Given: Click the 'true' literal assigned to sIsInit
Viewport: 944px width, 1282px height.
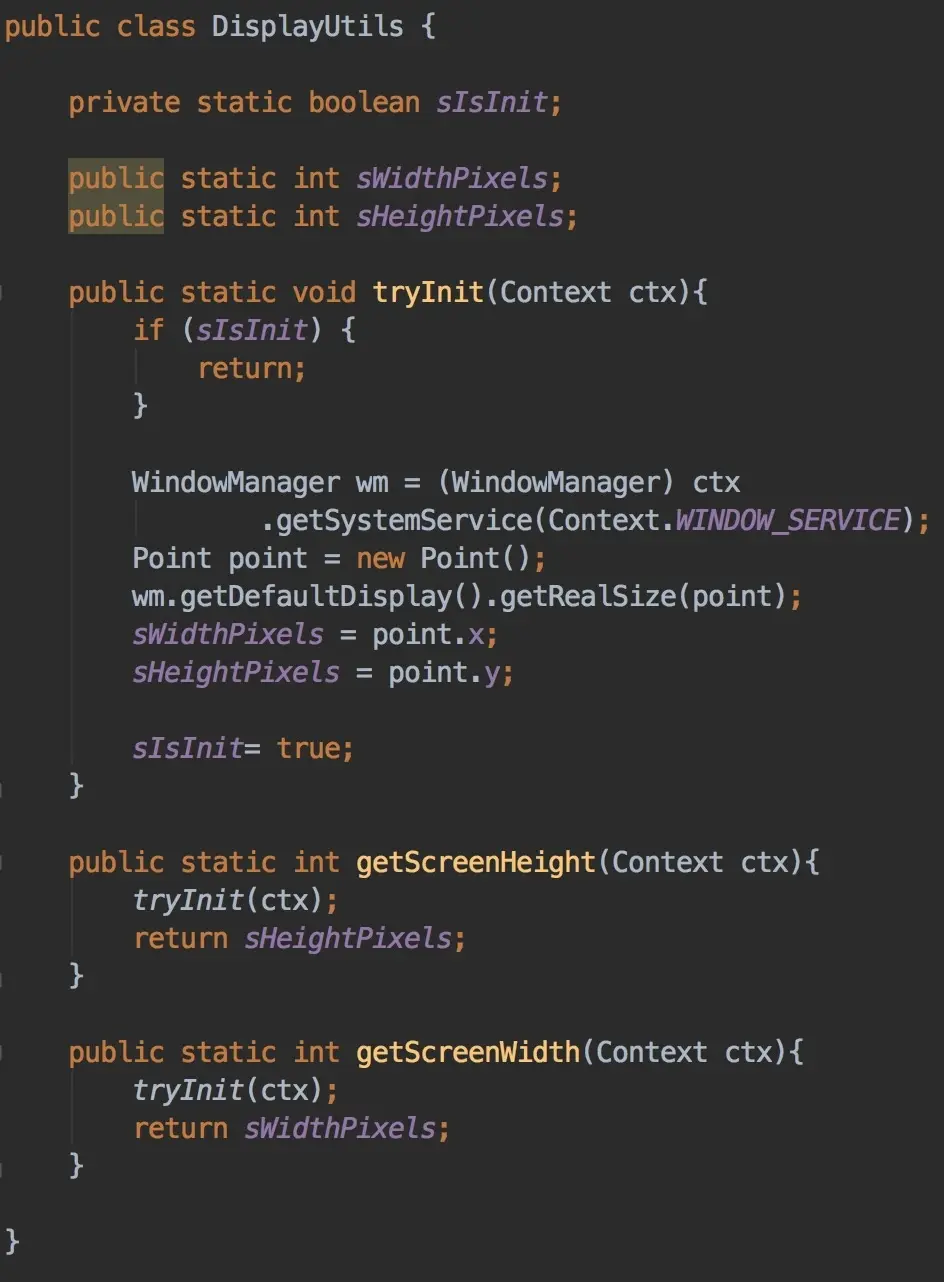Looking at the screenshot, I should point(308,748).
